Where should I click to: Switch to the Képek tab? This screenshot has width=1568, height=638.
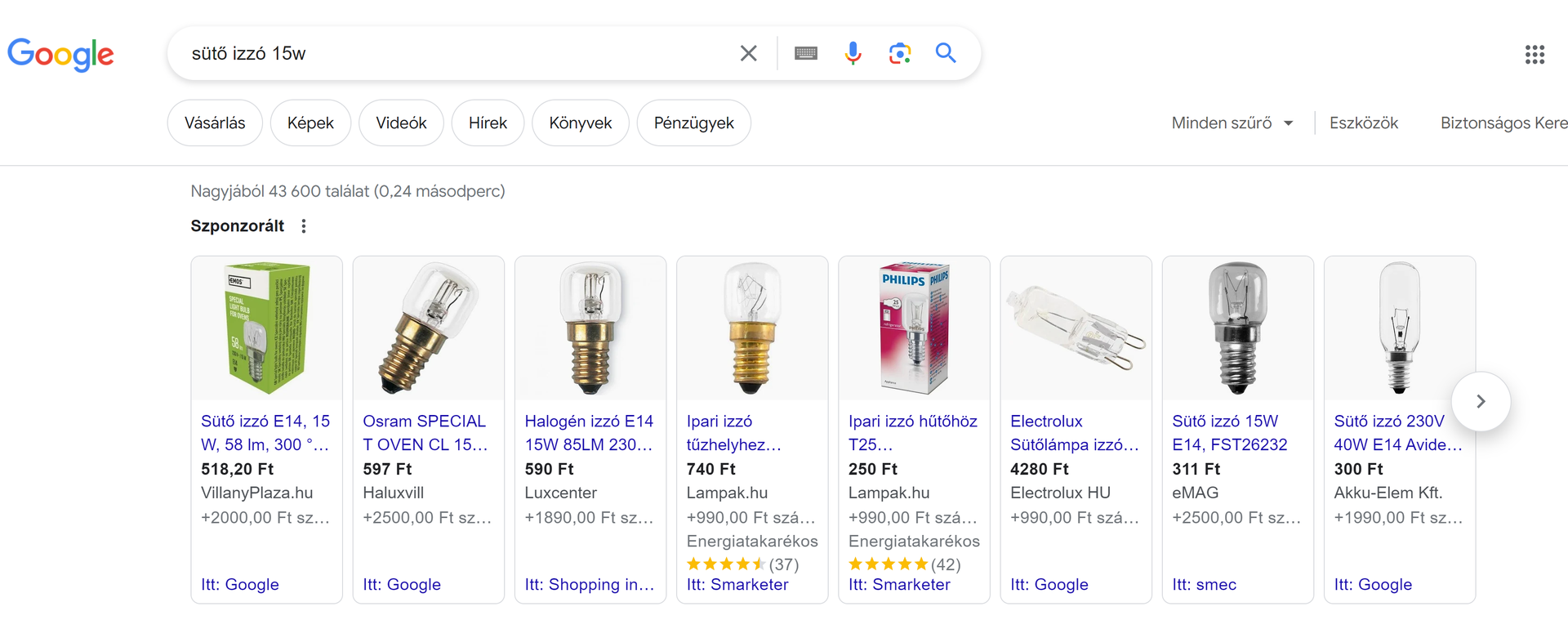click(310, 123)
